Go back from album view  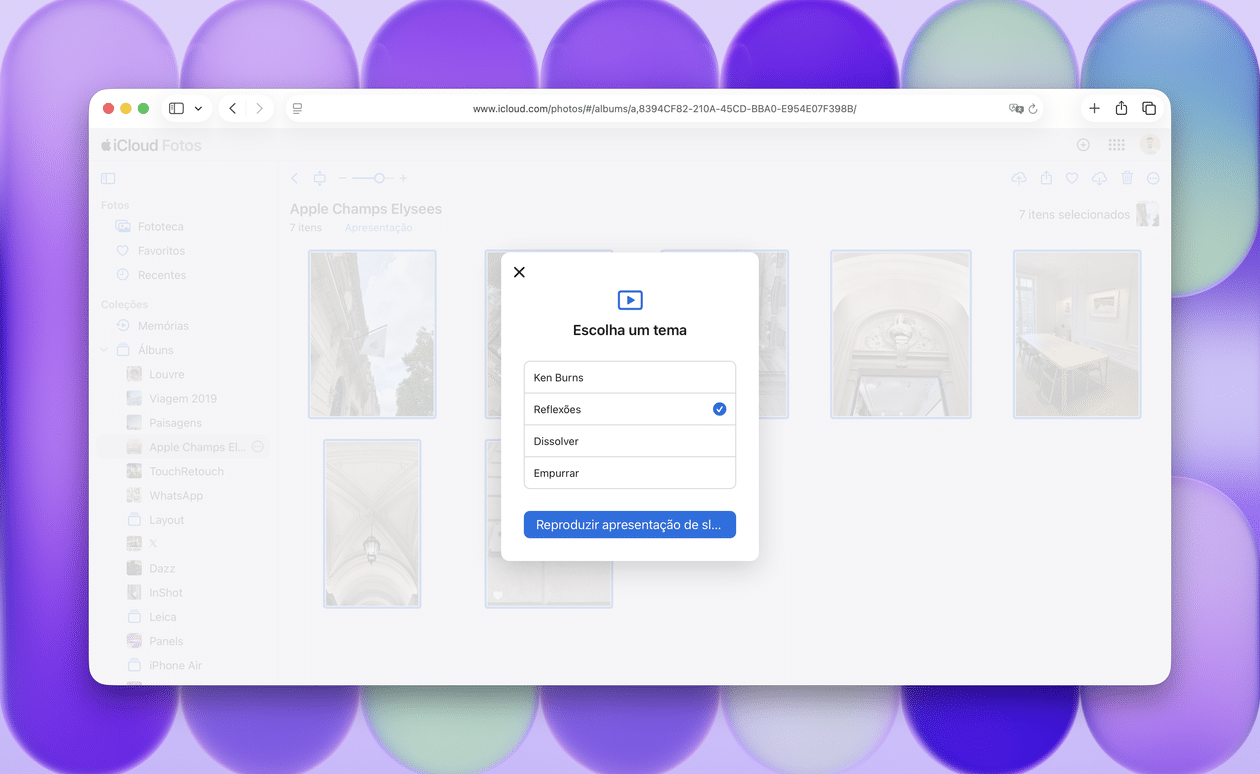pyautogui.click(x=294, y=178)
